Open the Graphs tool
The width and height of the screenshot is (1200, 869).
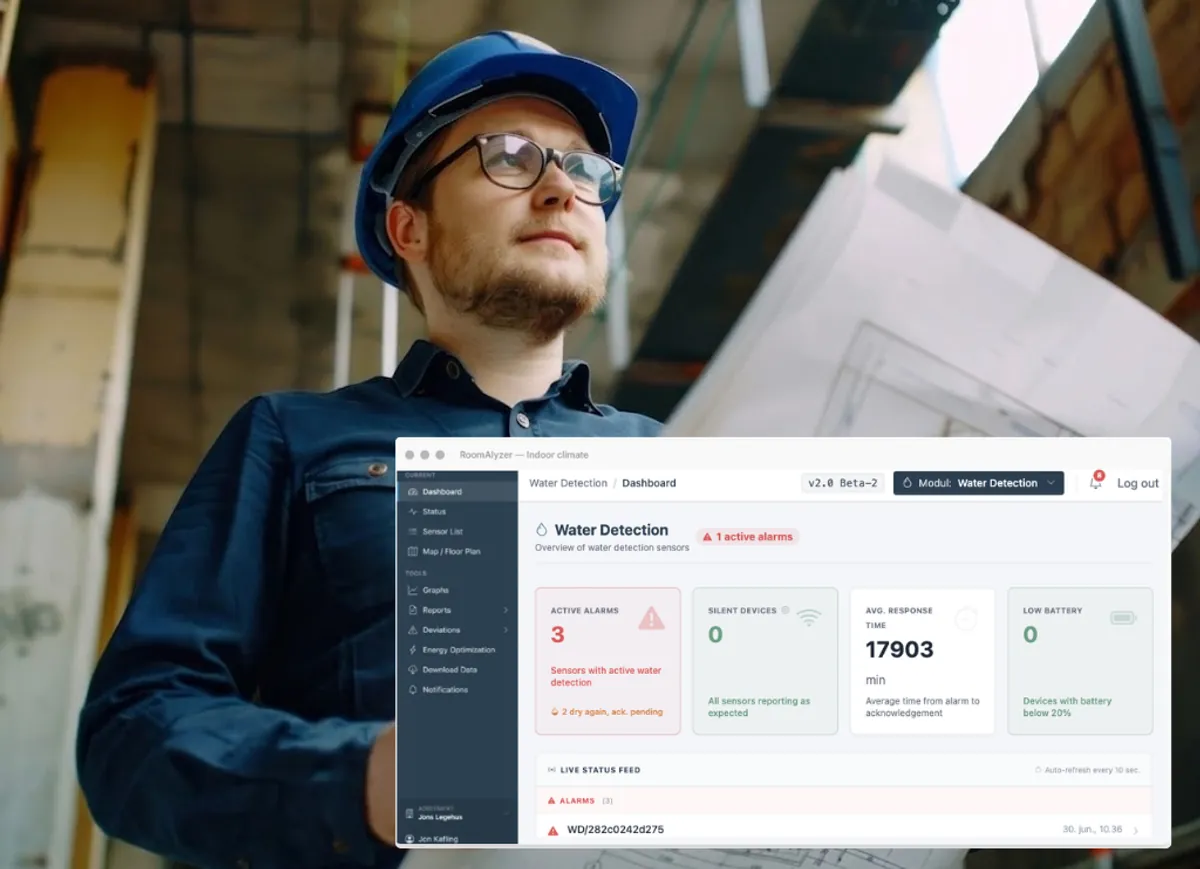click(x=457, y=591)
